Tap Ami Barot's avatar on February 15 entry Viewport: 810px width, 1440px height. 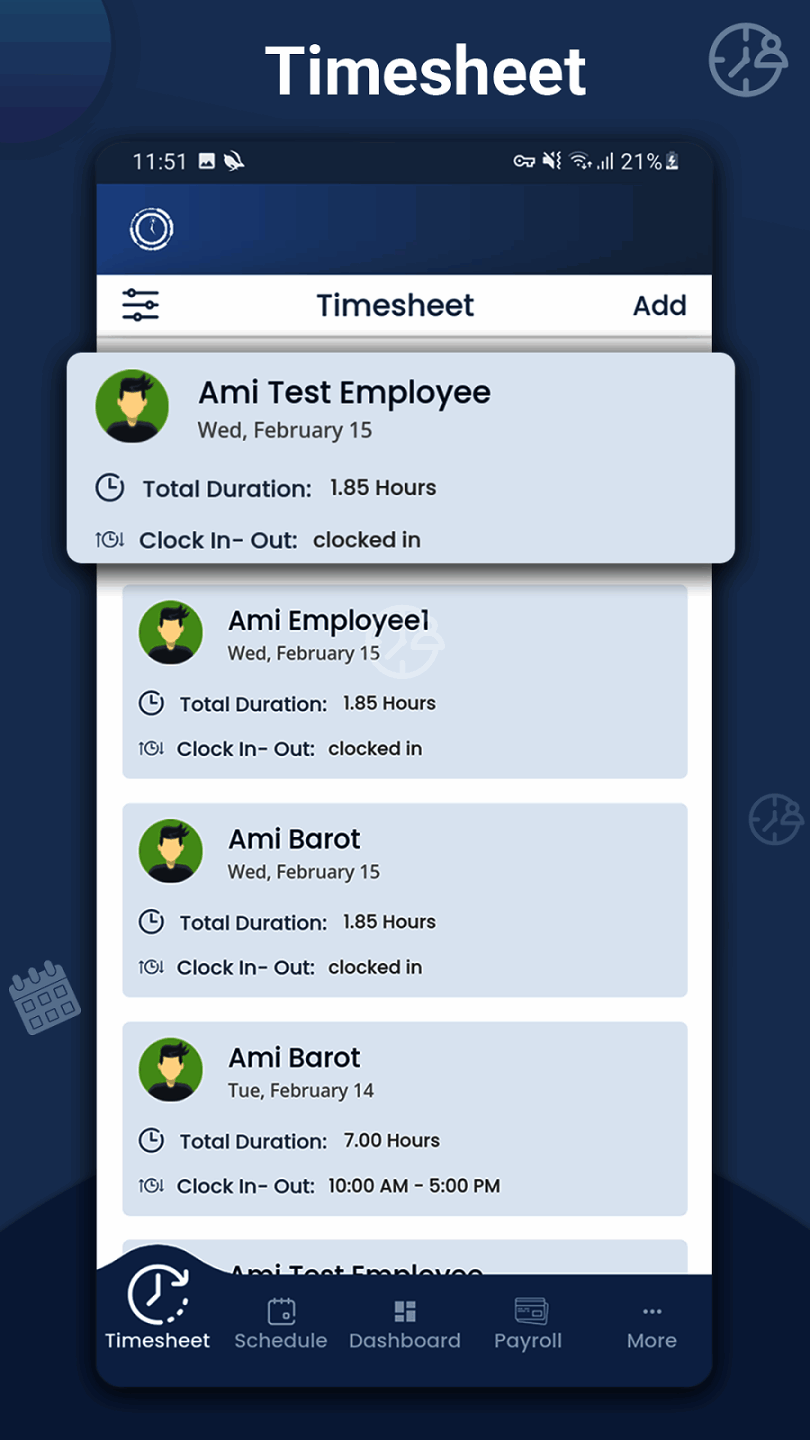pos(171,851)
